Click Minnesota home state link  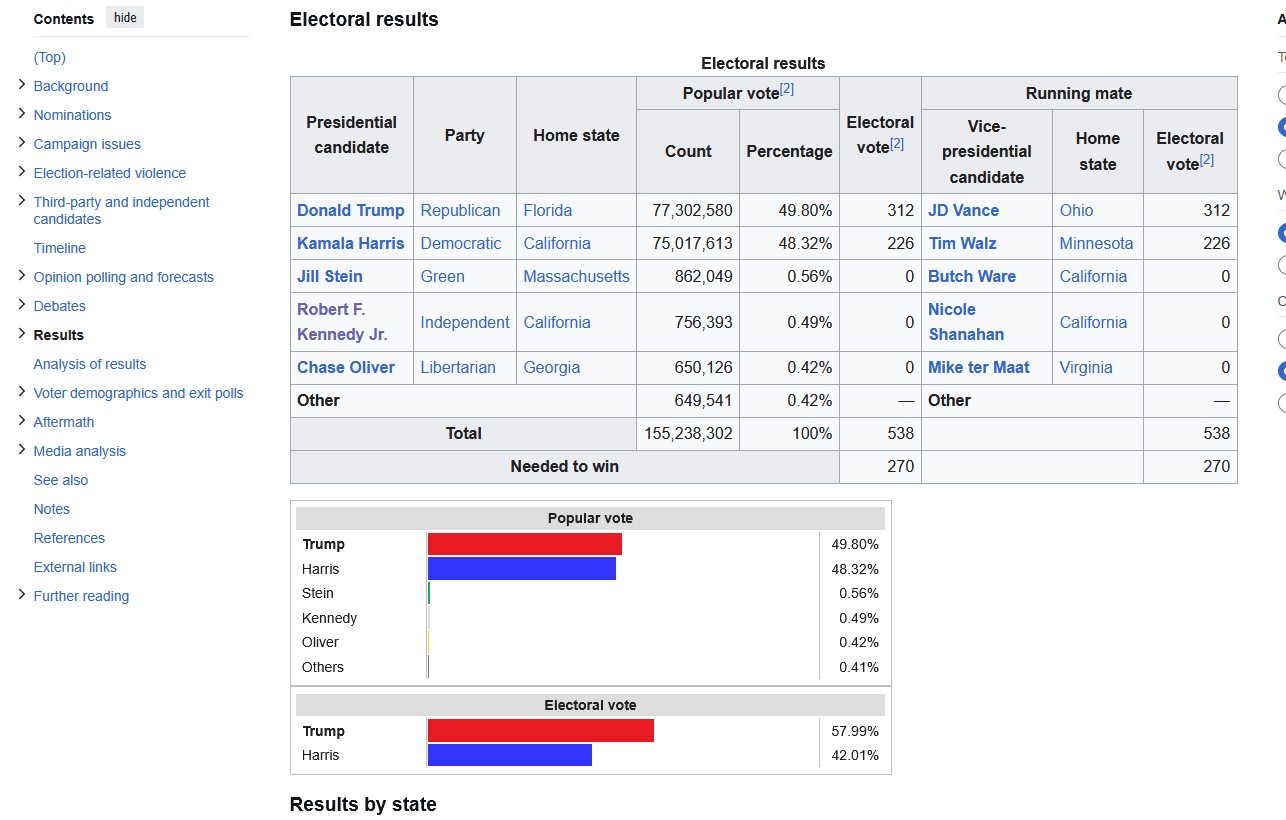1097,243
